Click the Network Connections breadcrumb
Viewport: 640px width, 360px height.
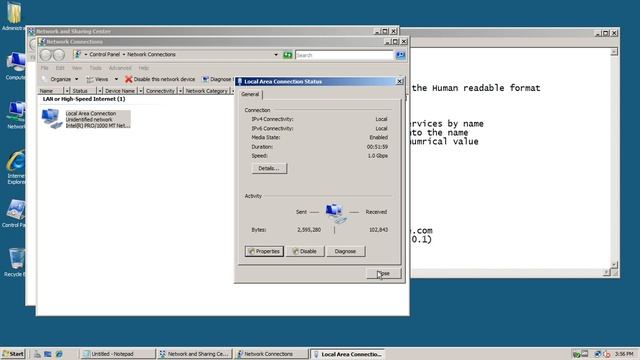151,54
